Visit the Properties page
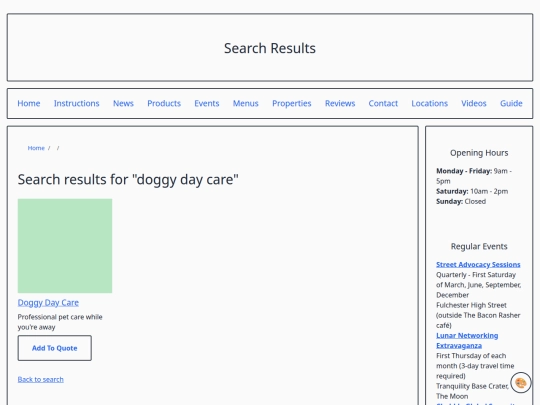The width and height of the screenshot is (540, 405). coord(292,103)
